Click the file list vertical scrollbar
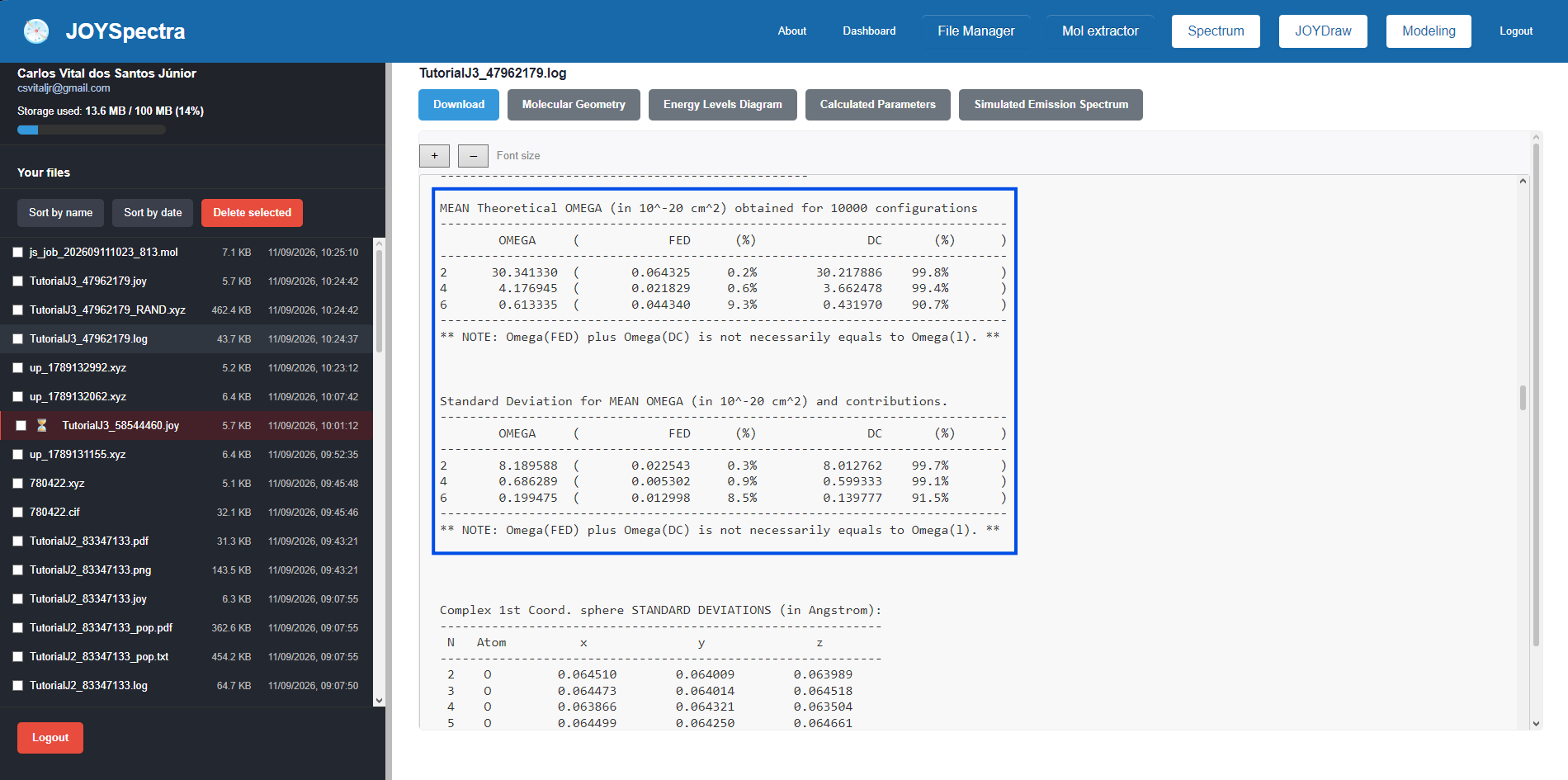The width and height of the screenshot is (1568, 780). click(379, 301)
